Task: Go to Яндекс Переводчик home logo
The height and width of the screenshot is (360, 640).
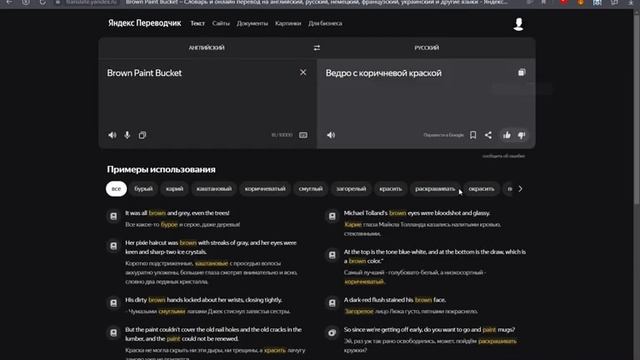Action: click(144, 23)
